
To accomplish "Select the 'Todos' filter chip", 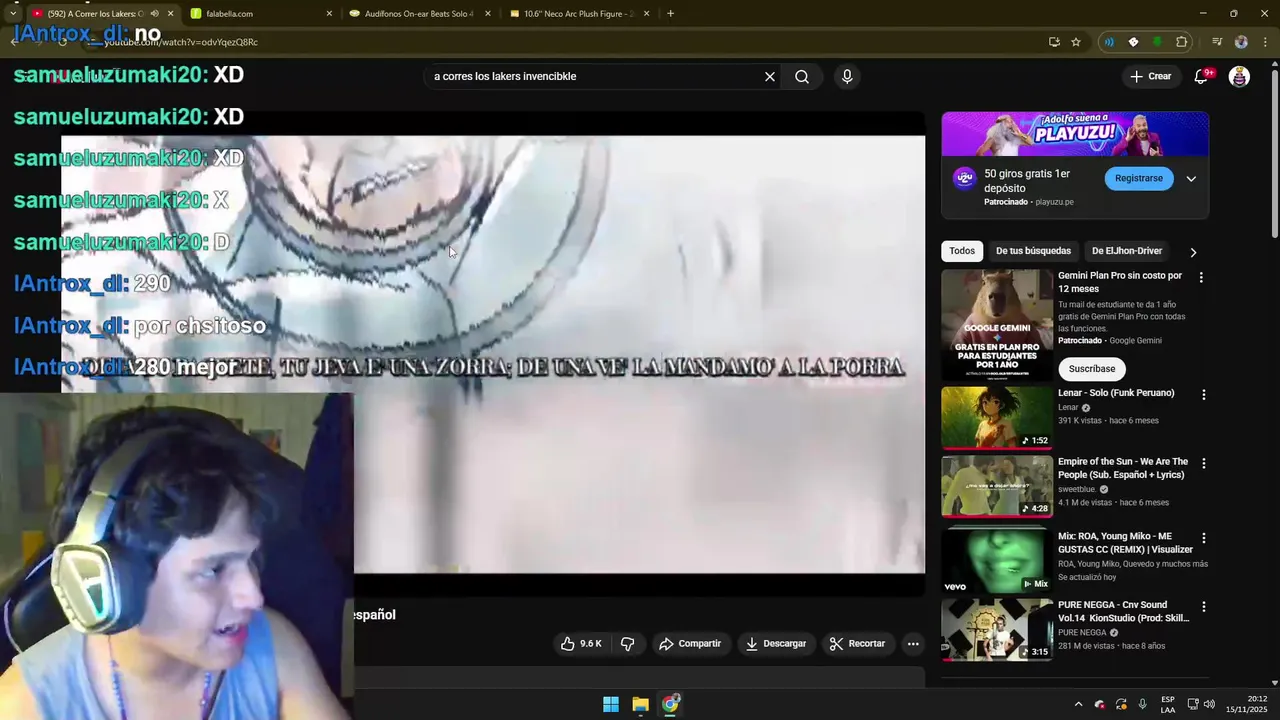I will [962, 251].
